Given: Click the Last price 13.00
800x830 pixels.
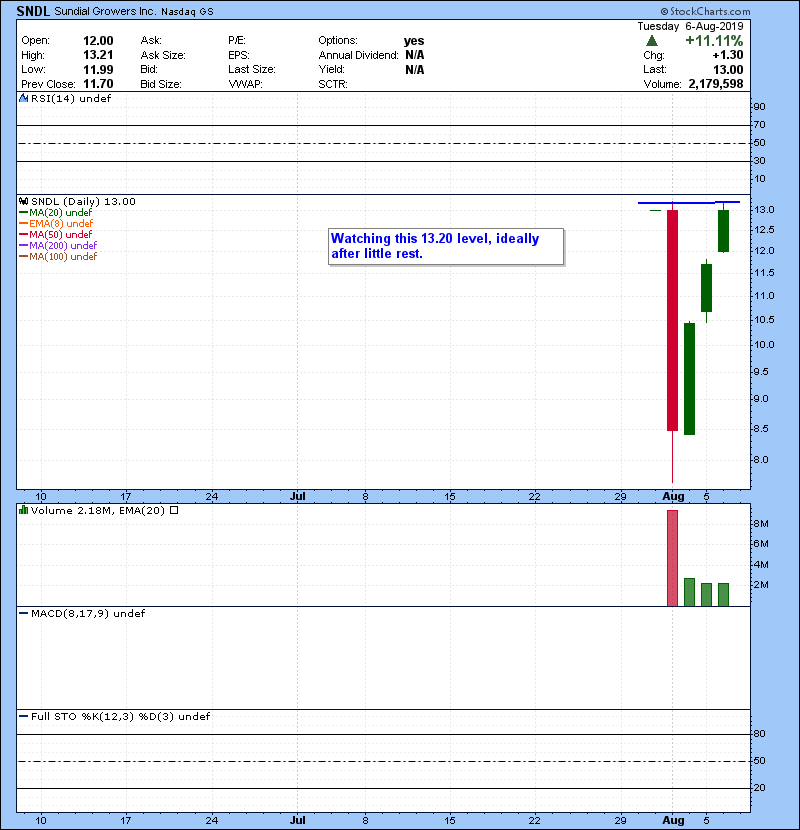Looking at the screenshot, I should coord(728,69).
